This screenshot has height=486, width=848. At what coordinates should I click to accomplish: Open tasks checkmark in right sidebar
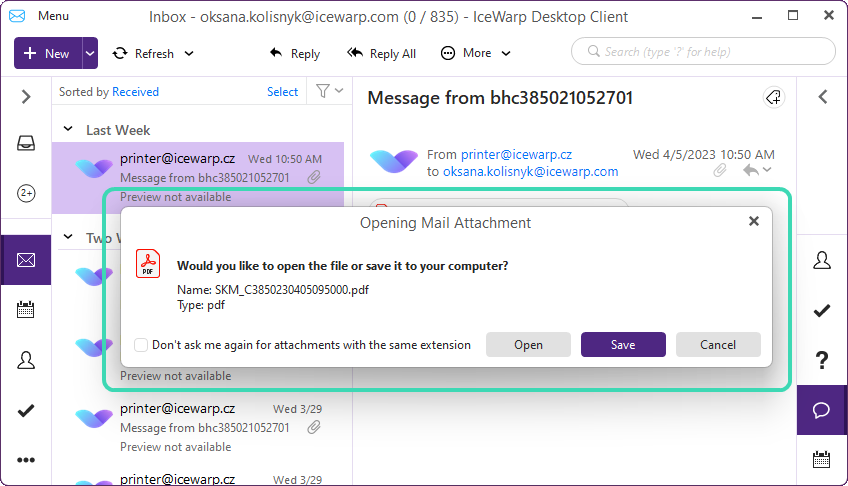(x=822, y=310)
